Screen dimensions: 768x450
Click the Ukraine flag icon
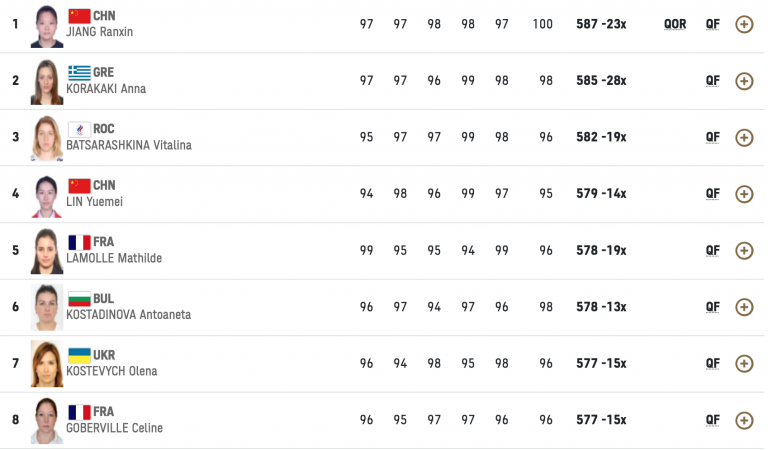(79, 355)
